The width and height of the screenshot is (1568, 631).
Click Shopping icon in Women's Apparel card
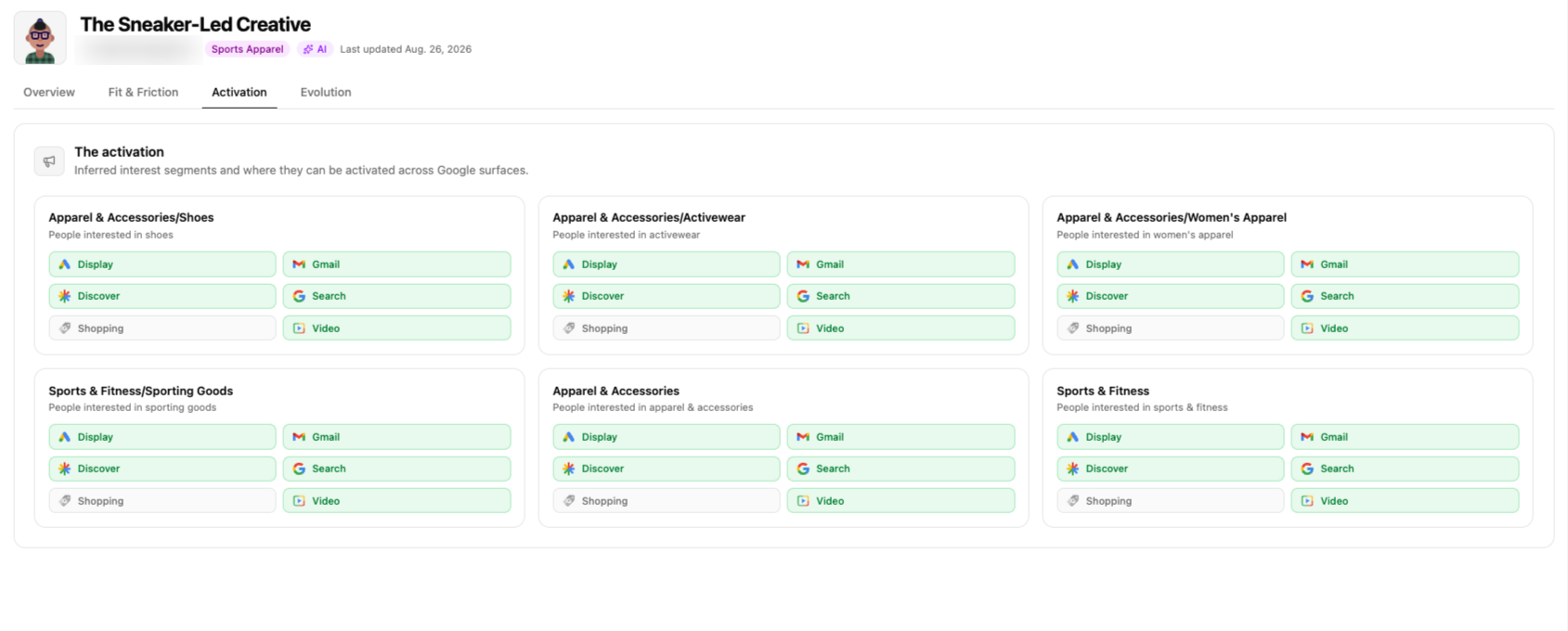1073,328
